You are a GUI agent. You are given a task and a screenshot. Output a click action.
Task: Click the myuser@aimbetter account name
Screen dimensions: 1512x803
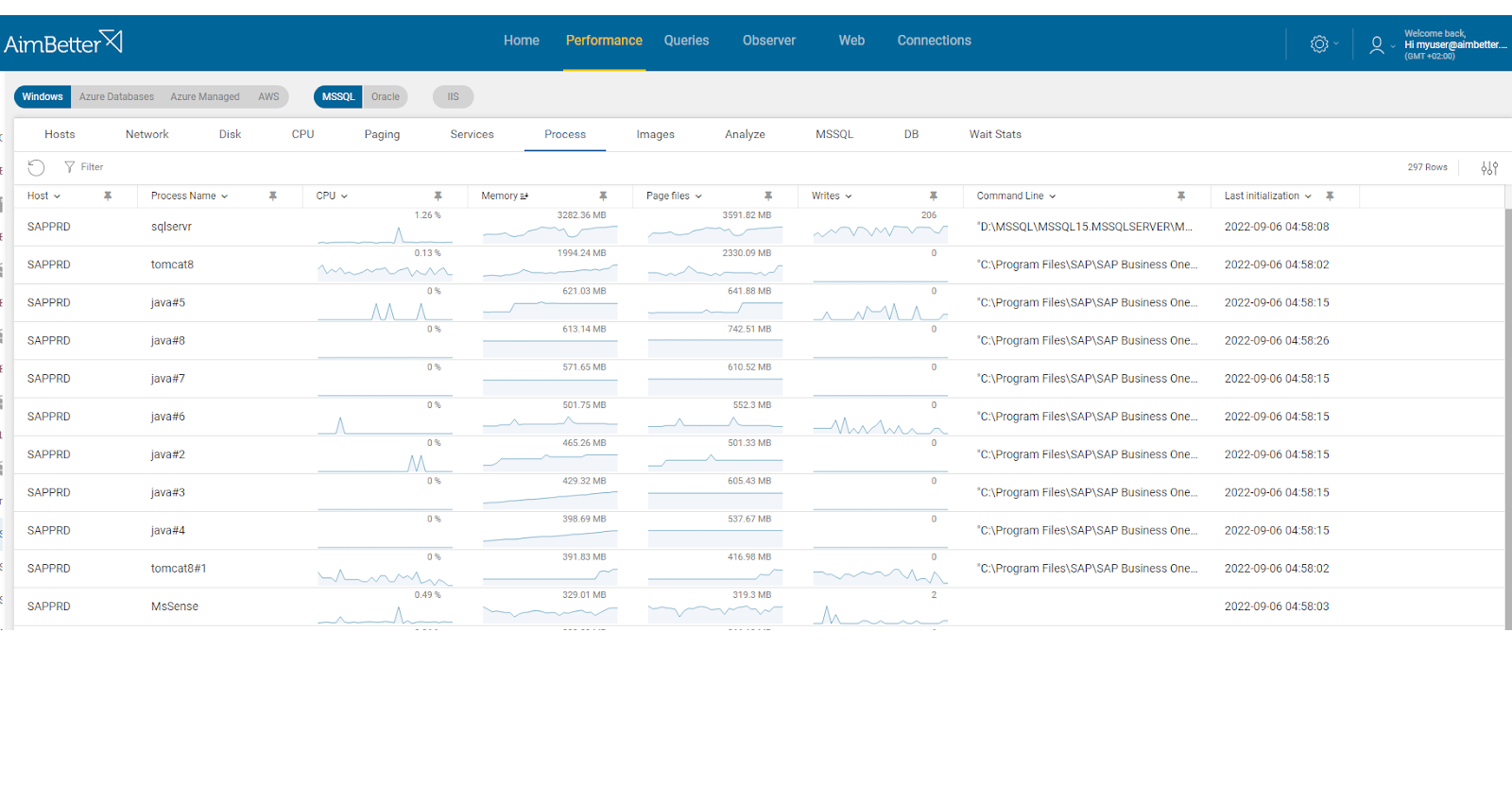[x=1455, y=44]
